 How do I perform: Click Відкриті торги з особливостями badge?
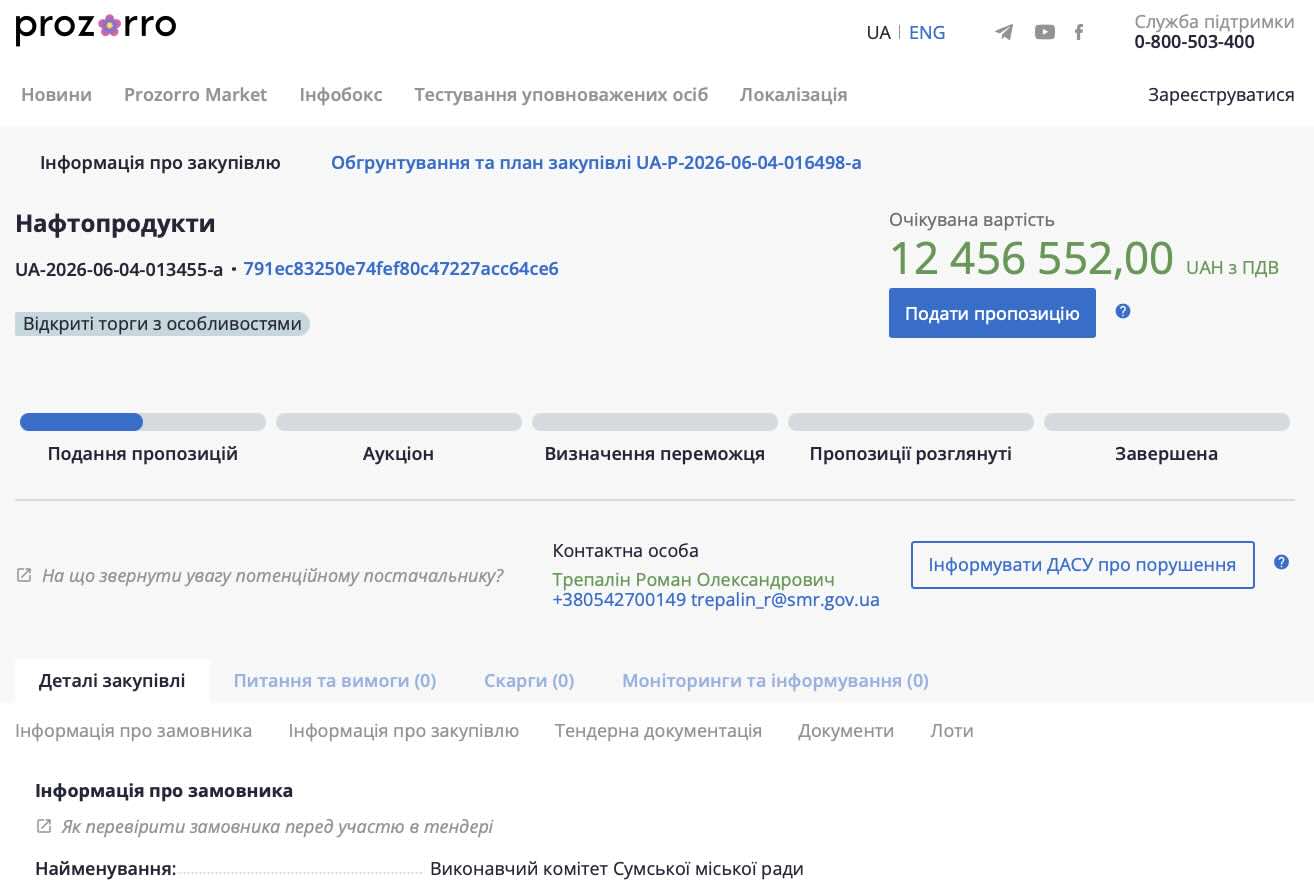point(162,324)
